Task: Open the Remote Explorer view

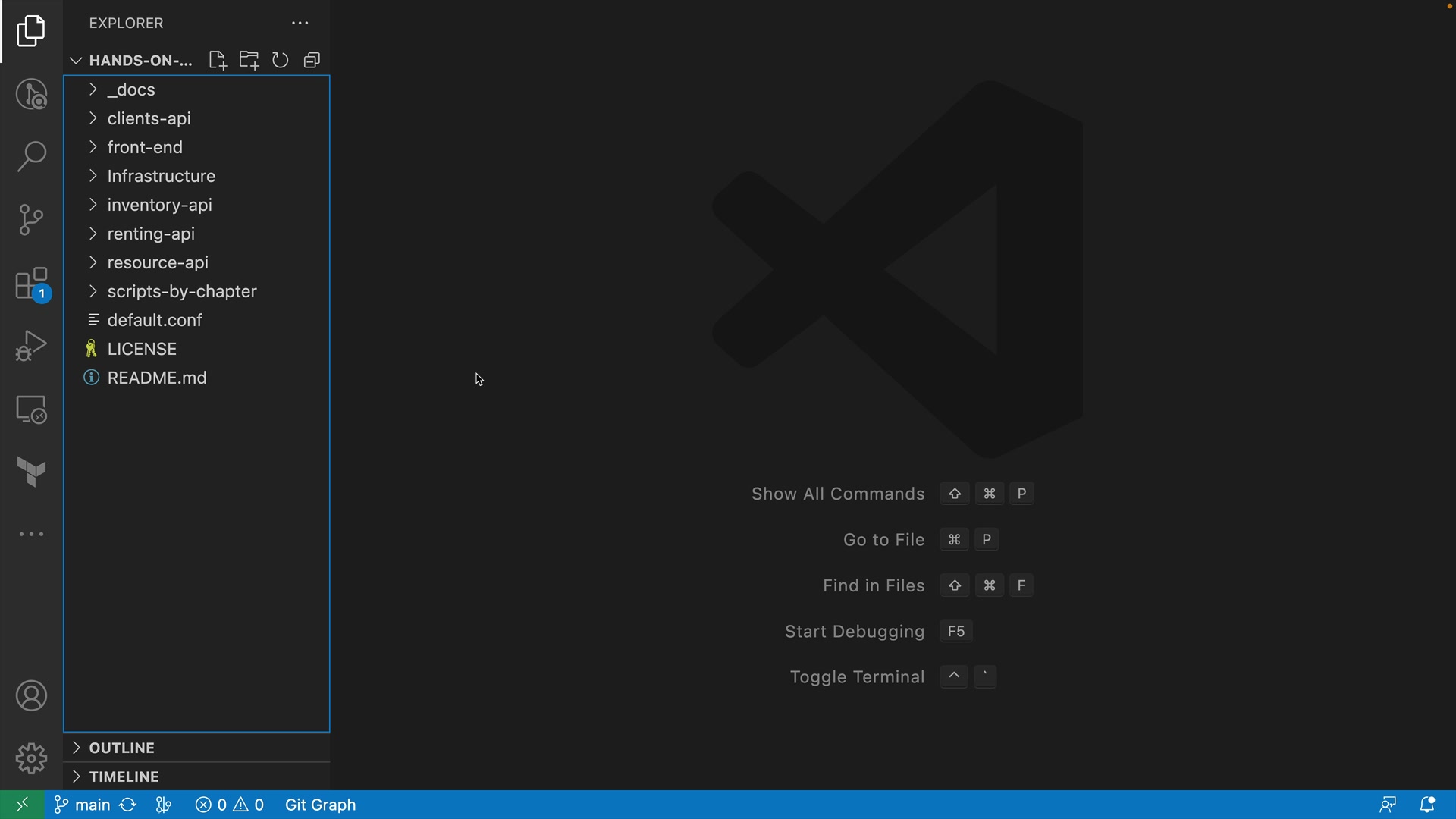Action: [31, 409]
